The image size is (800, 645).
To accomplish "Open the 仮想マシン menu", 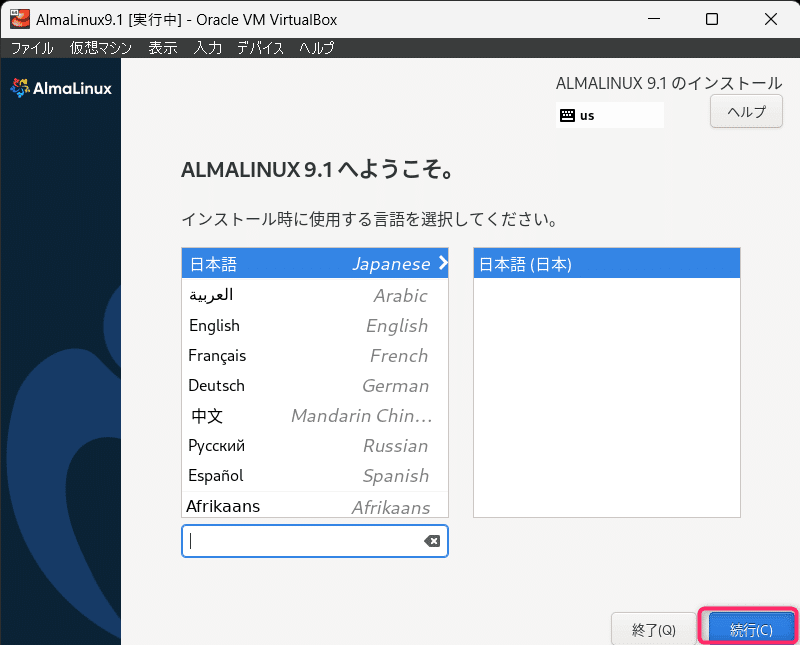I will coord(101,48).
